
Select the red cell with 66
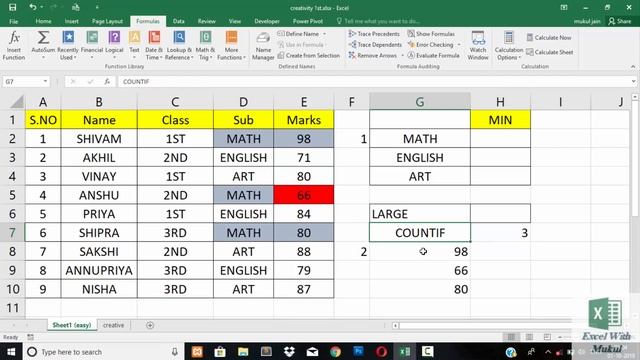tap(304, 195)
